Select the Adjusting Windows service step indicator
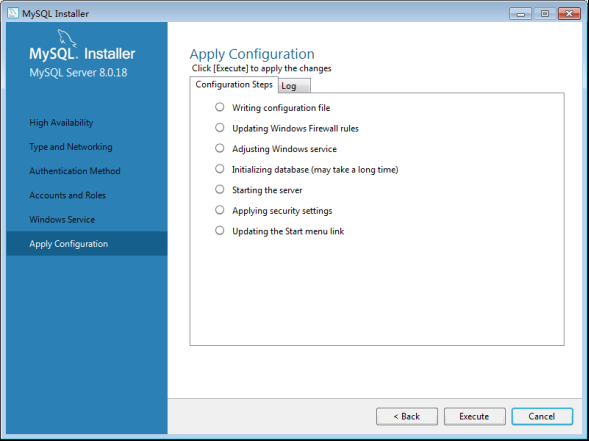 tap(220, 148)
